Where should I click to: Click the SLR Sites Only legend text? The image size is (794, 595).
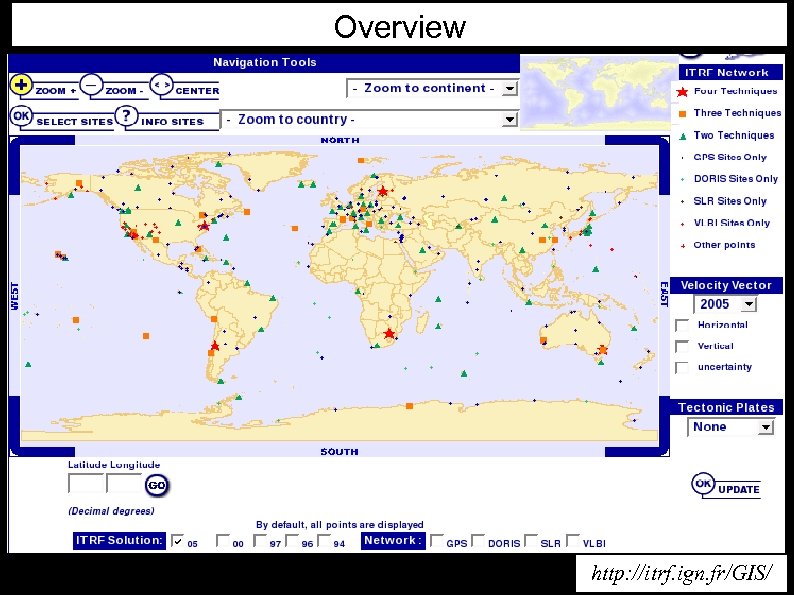(x=730, y=201)
